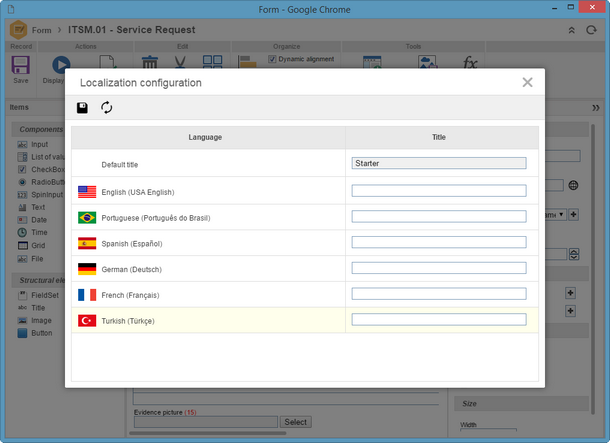The height and width of the screenshot is (443, 610).
Task: Click the Turkey flag icon
Action: 87,321
